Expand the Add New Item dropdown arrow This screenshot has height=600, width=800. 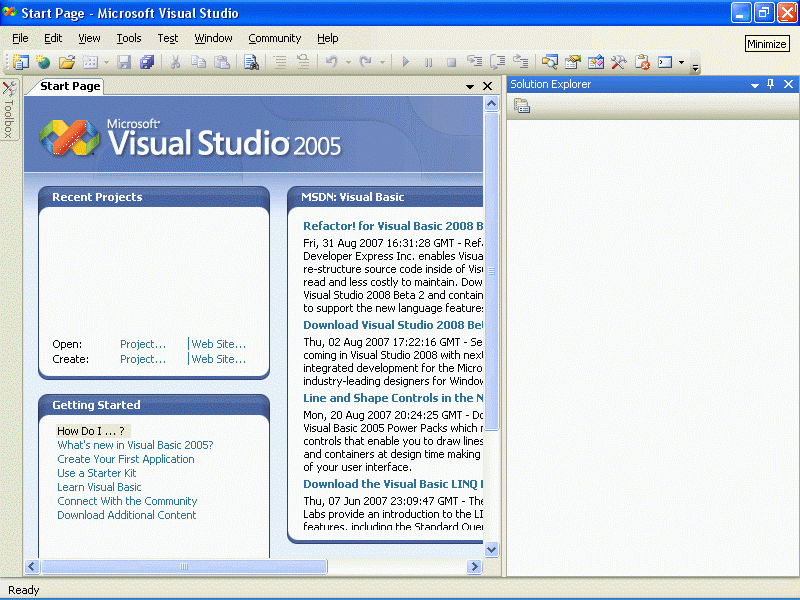pos(106,63)
